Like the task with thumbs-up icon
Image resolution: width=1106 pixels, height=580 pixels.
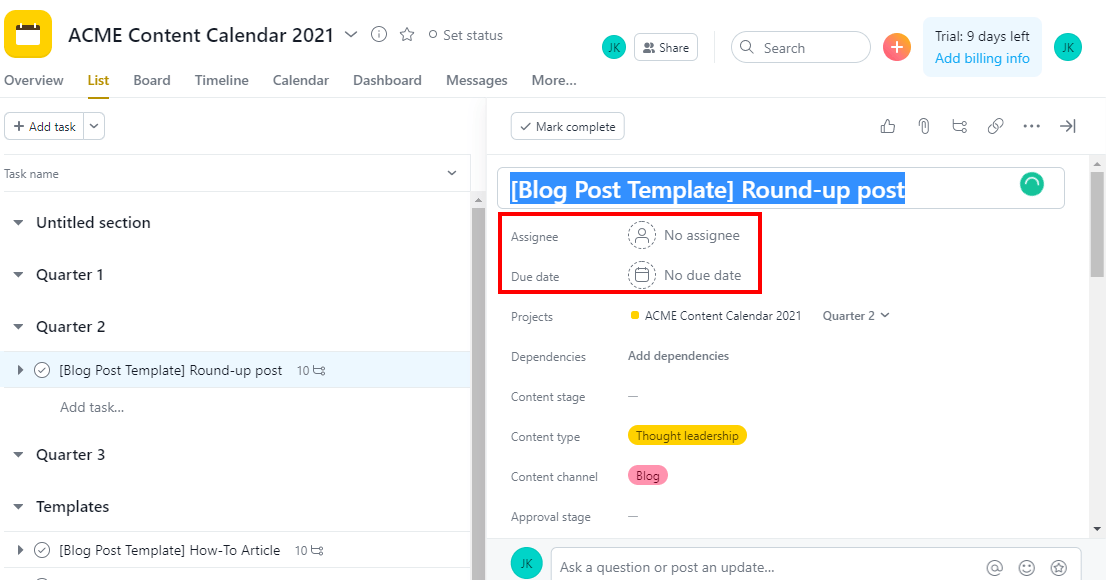point(887,126)
